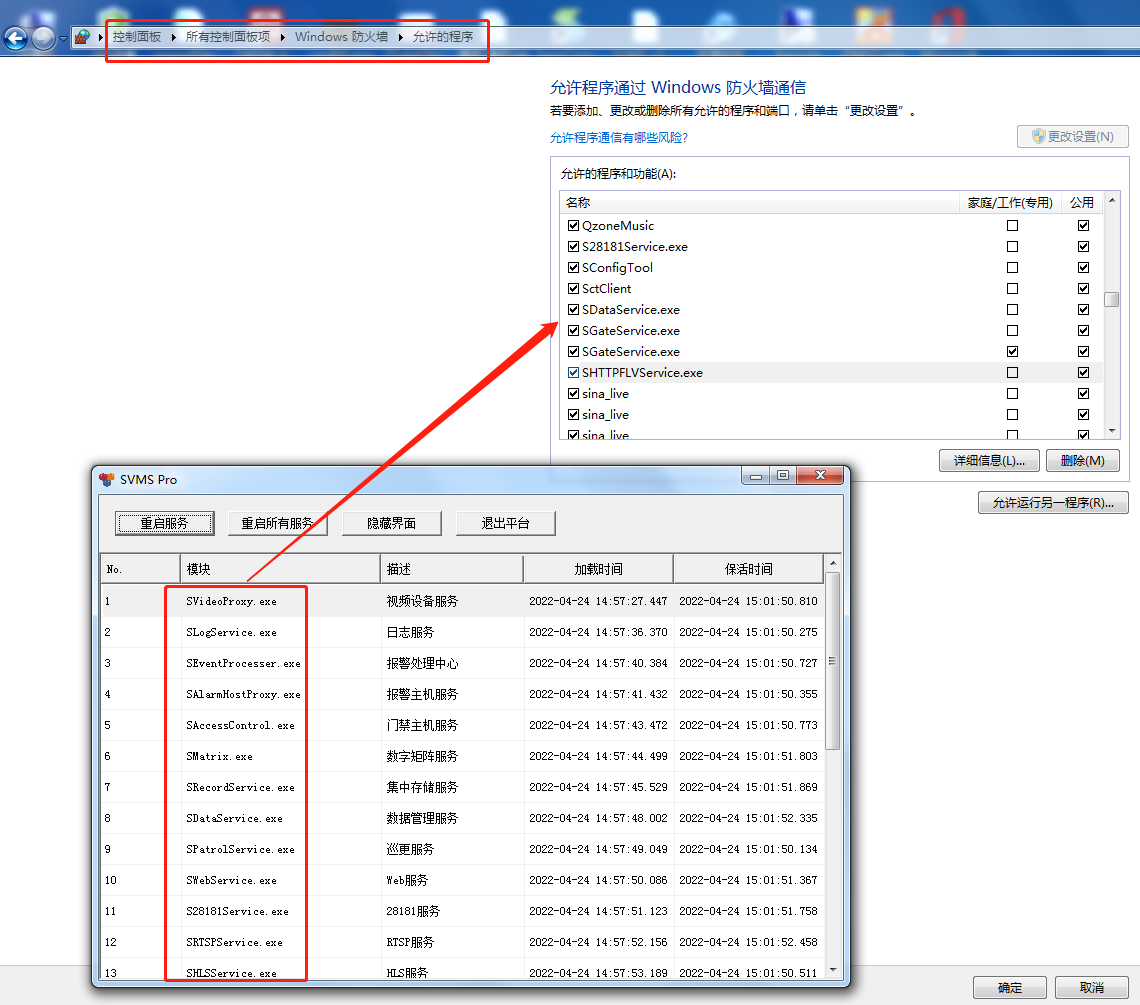Click the Control Panel icon in address bar
1140x1005 pixels.
(82, 37)
